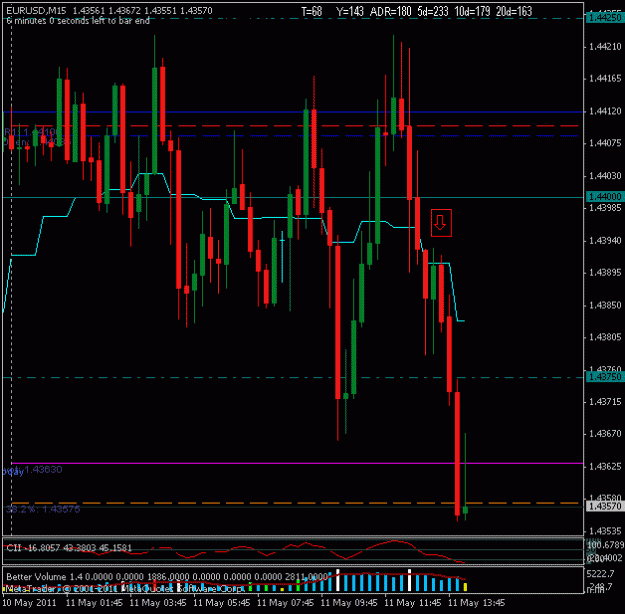Click the red down-arrow sell signal marker
The height and width of the screenshot is (614, 625).
(x=441, y=223)
